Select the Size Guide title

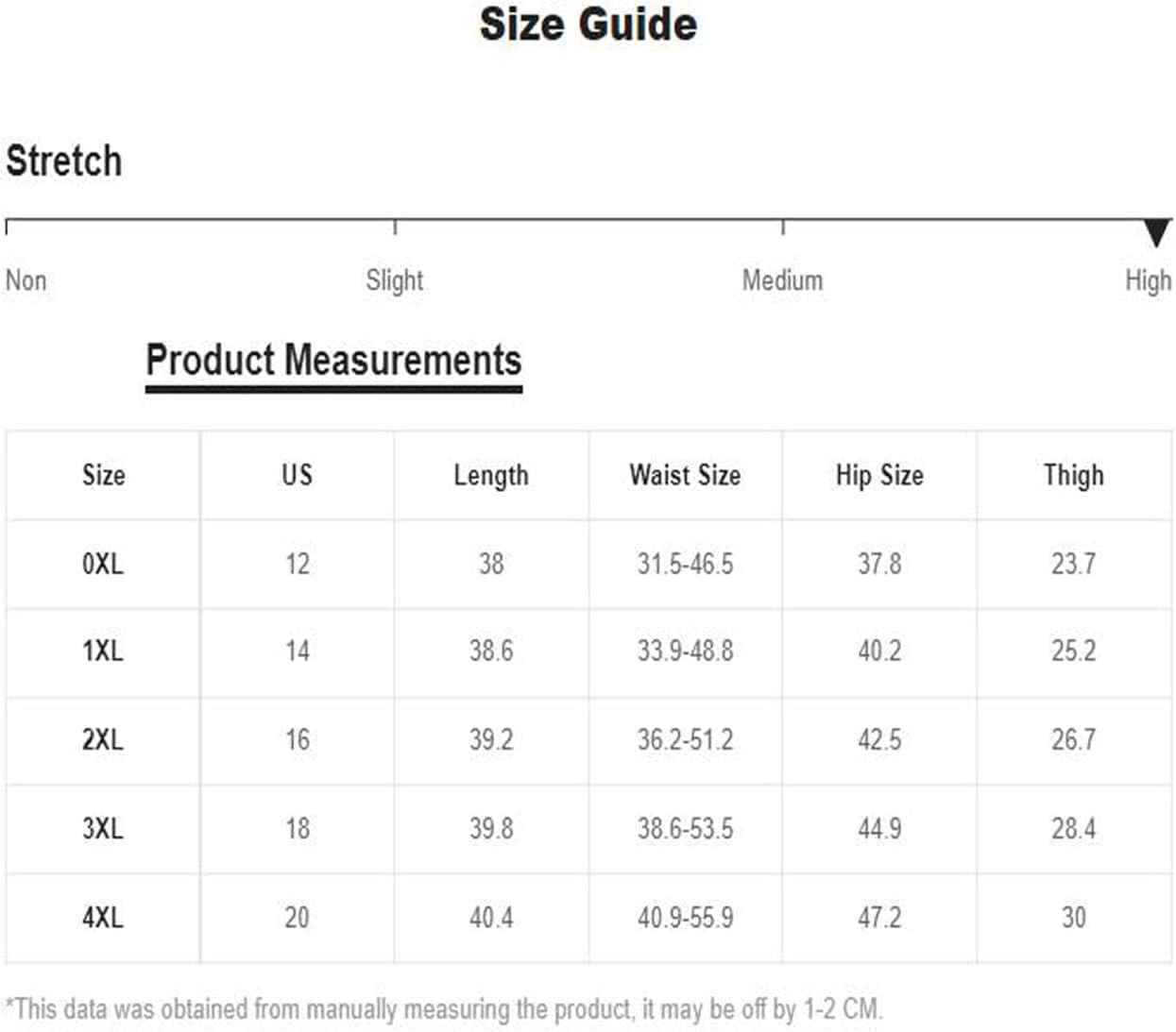click(x=588, y=24)
